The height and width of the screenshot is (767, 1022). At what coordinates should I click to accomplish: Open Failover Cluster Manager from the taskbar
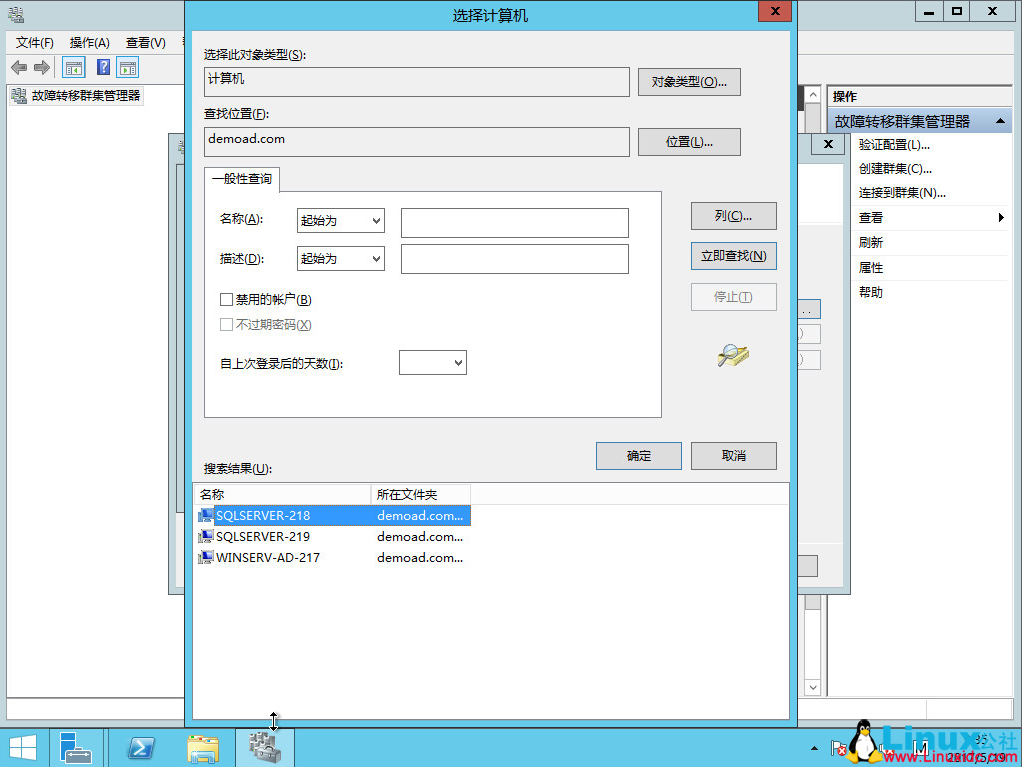[x=265, y=746]
